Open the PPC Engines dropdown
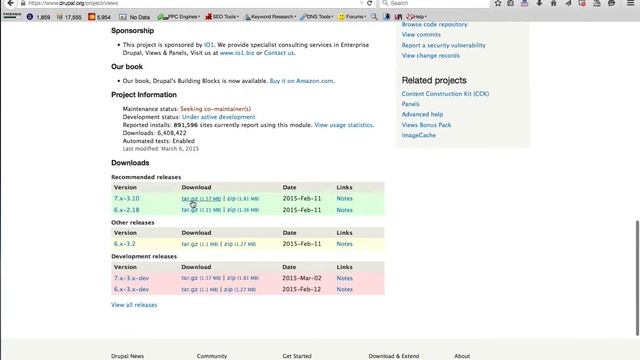640x360 pixels. click(x=179, y=17)
